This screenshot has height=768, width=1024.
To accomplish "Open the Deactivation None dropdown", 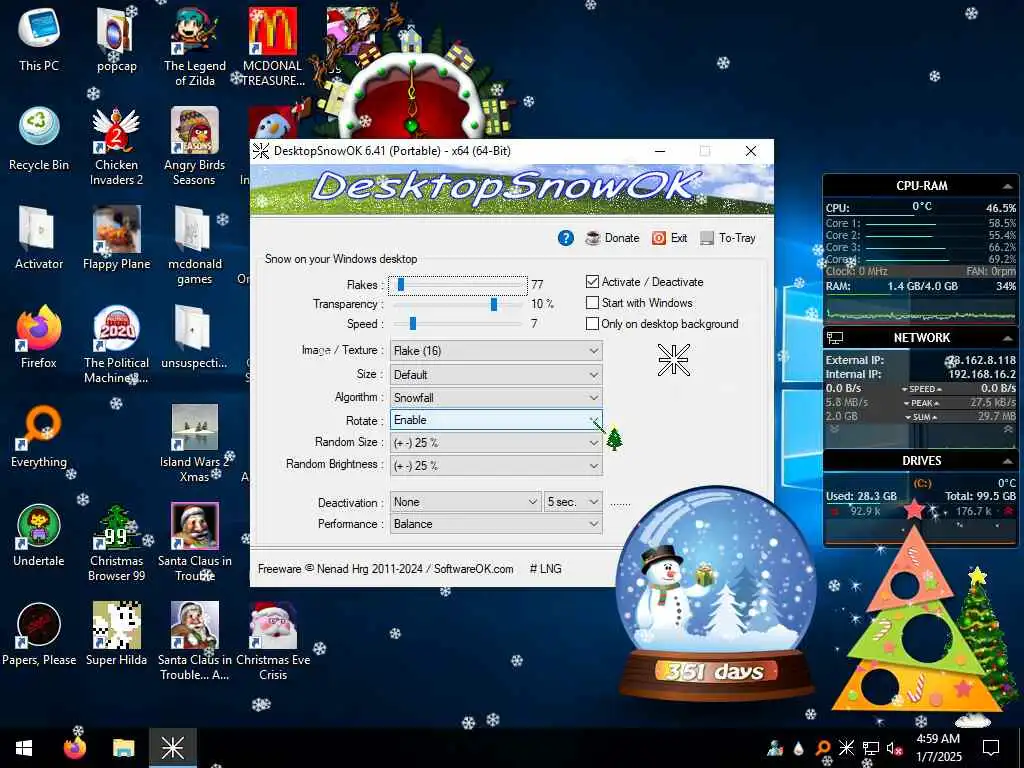I will click(x=466, y=502).
